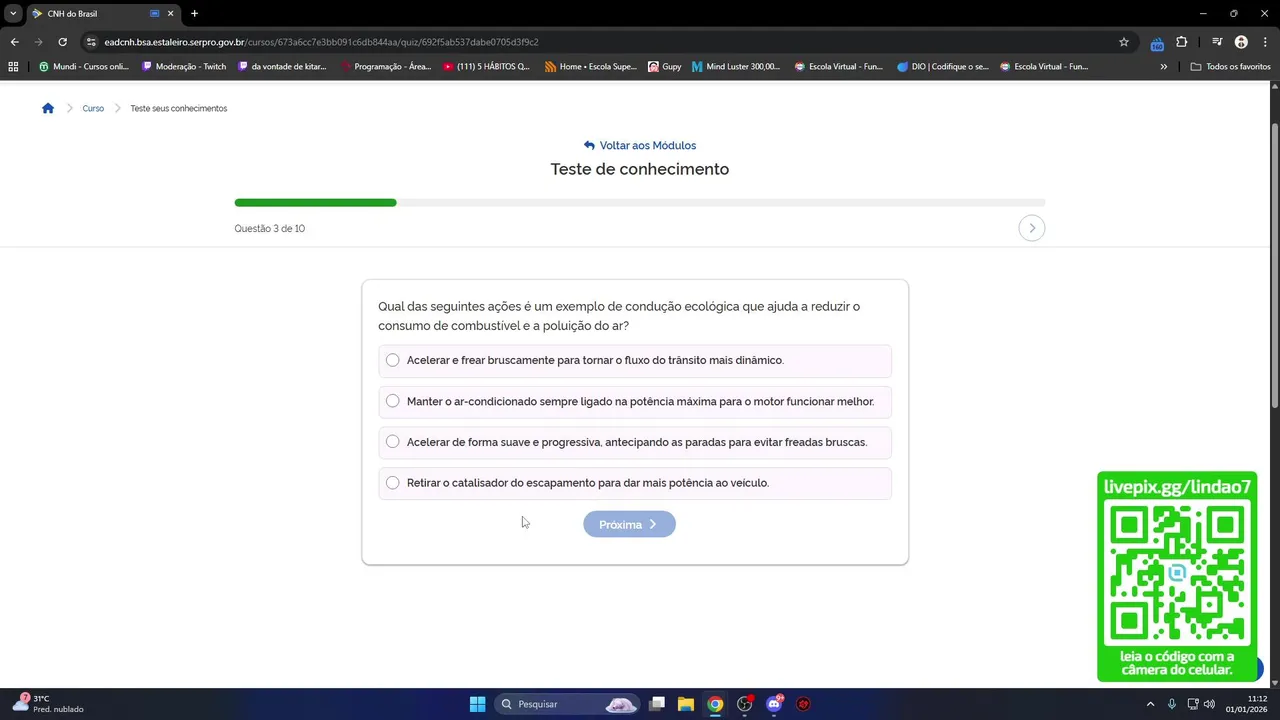The width and height of the screenshot is (1280, 720).
Task: Click the browser forward arrow
Action: click(x=38, y=42)
